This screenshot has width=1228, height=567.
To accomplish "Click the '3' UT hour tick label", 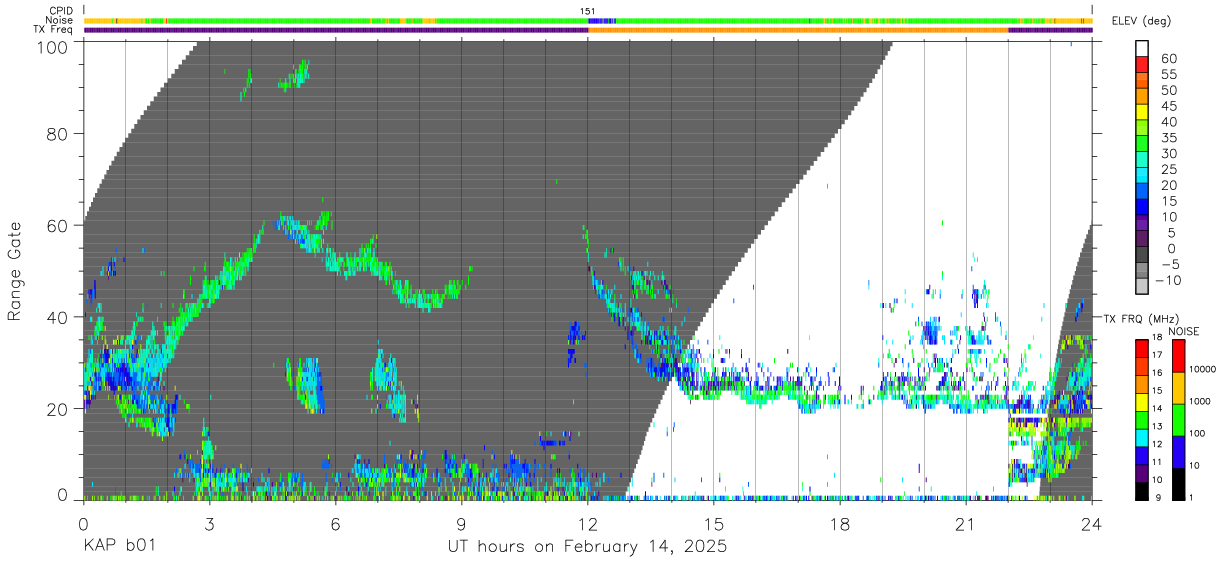I will click(x=209, y=524).
